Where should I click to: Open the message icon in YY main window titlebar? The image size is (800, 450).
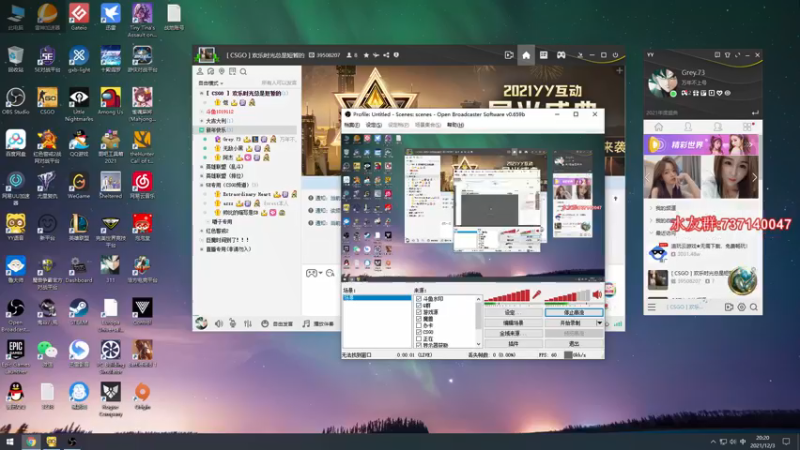tap(717, 55)
